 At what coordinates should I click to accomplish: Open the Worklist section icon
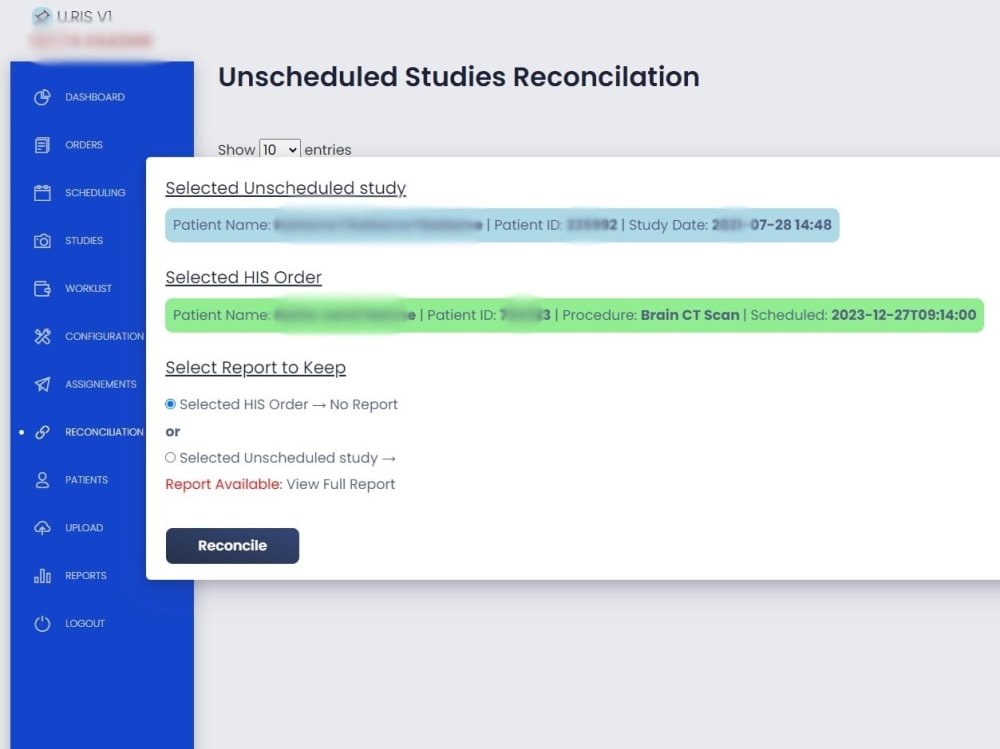tap(42, 288)
